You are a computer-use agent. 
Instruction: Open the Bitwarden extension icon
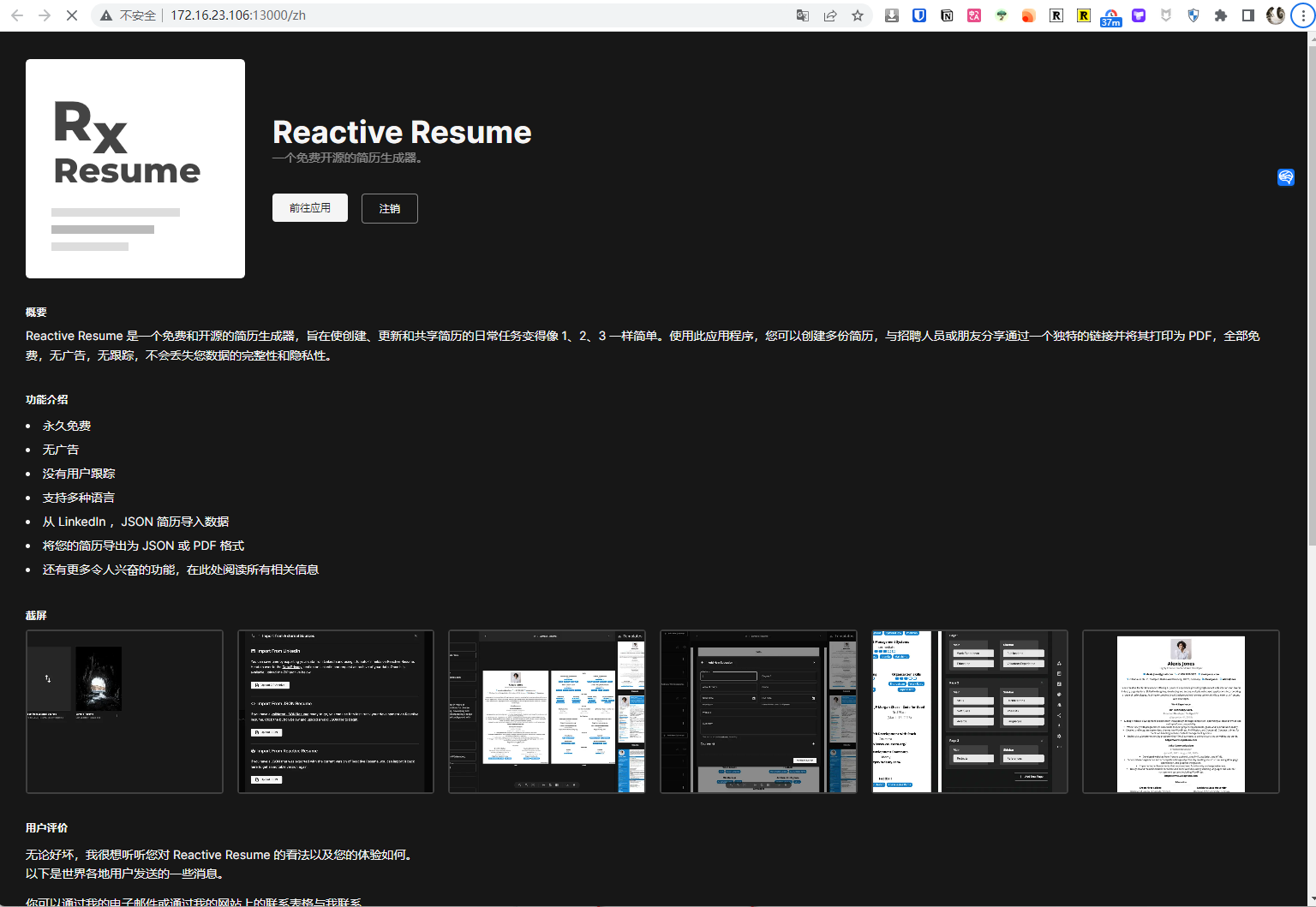pyautogui.click(x=919, y=15)
